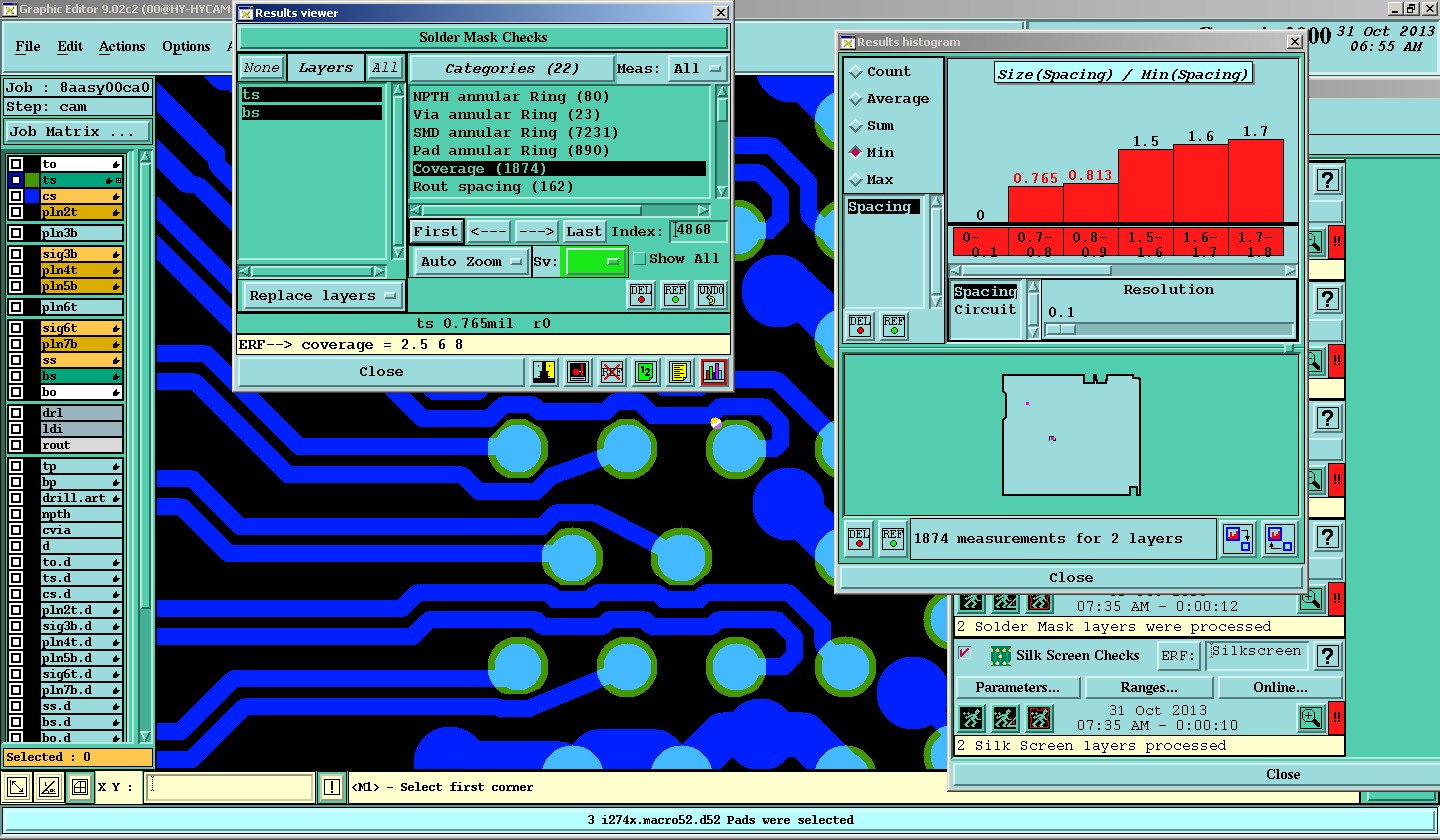The image size is (1440, 840).
Task: Open the Auto Zoom dropdown
Action: point(472,262)
